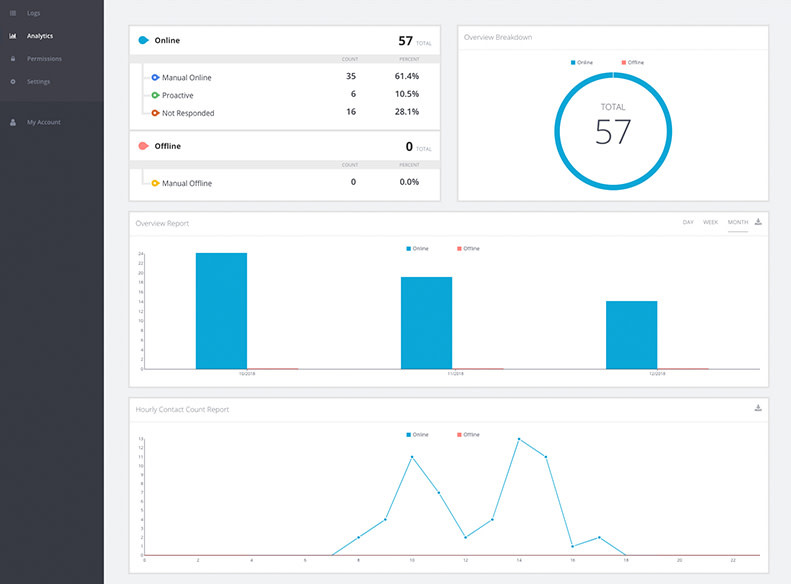Click the My Account user icon

pos(13,122)
